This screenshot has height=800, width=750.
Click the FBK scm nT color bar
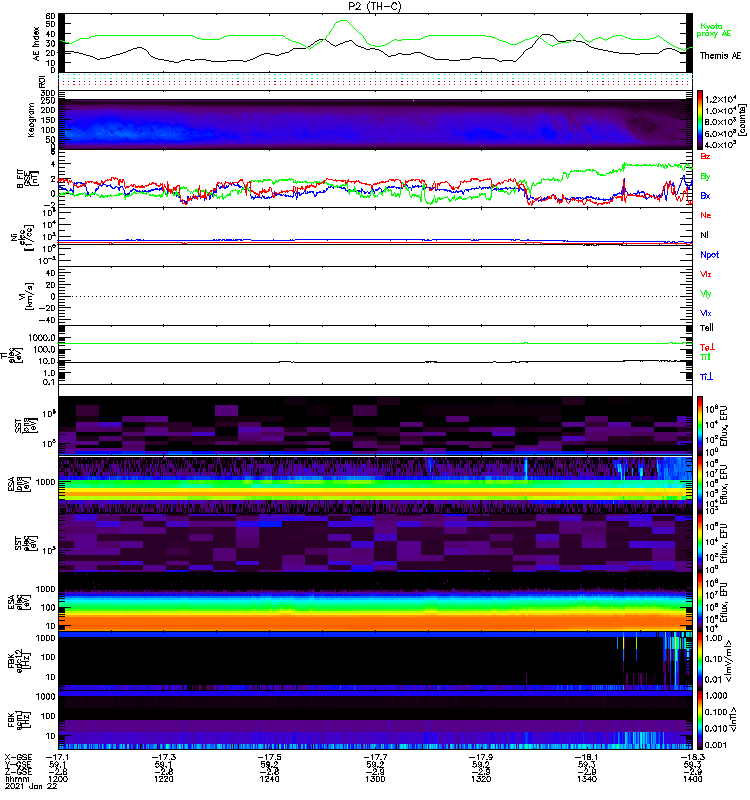coord(700,720)
